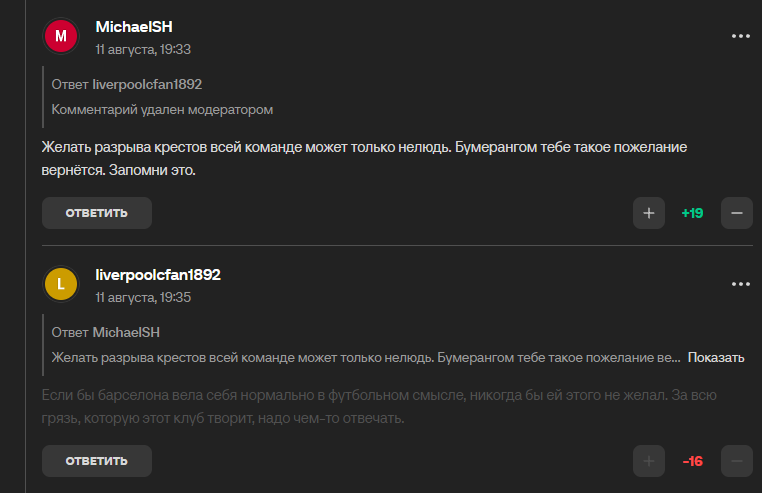The height and width of the screenshot is (493, 762).
Task: Open MichaelSH username profile link
Action: (x=134, y=27)
